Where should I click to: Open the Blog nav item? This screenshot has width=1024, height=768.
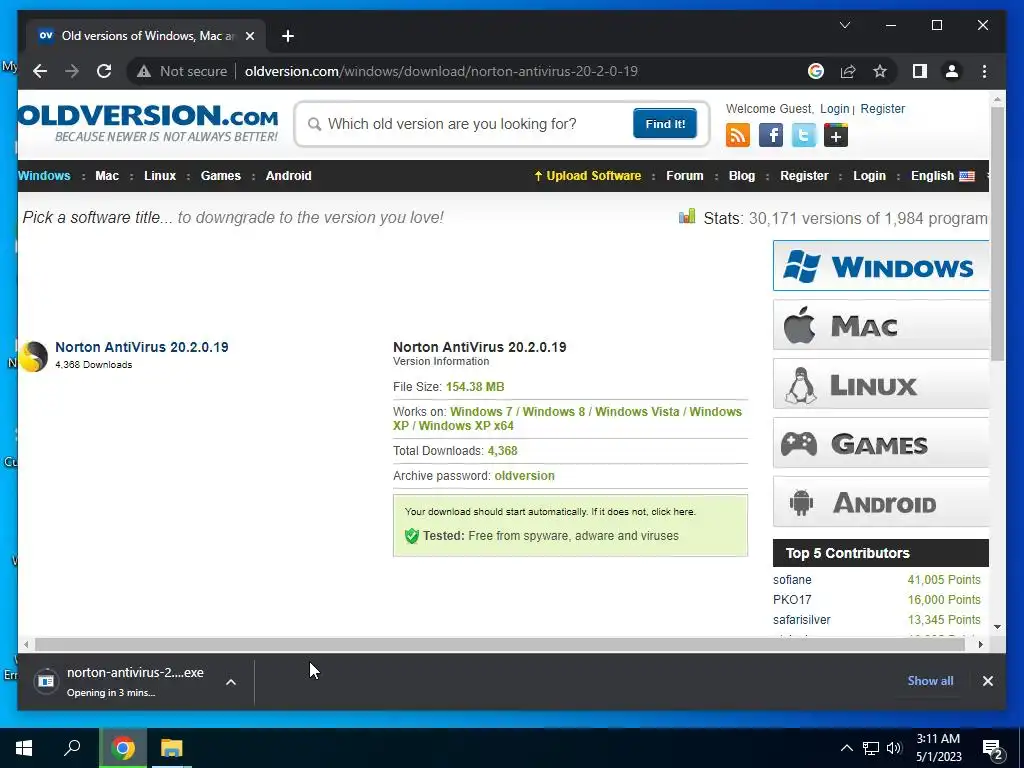tap(742, 176)
